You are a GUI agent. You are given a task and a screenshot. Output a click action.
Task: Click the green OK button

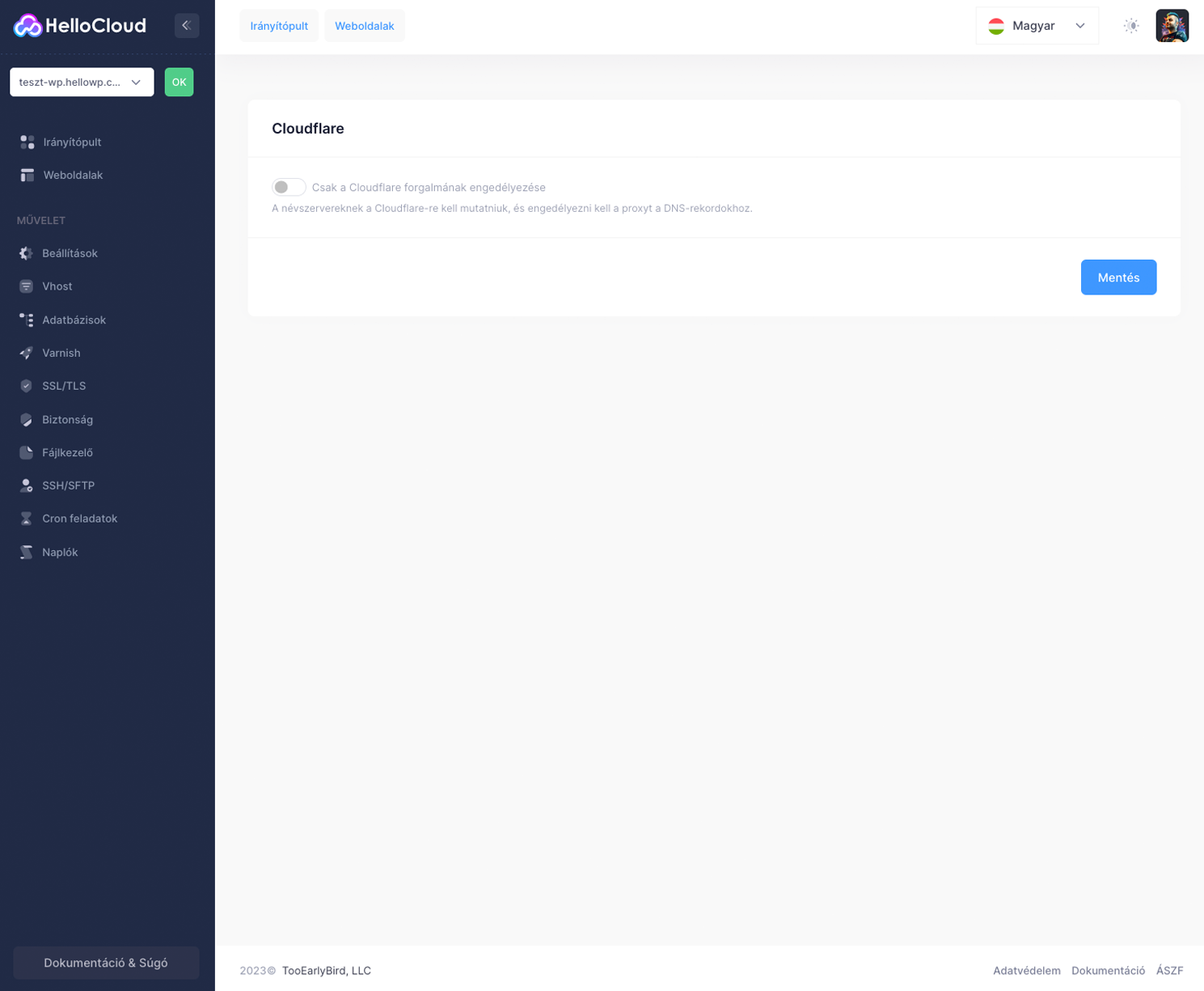pyautogui.click(x=179, y=82)
